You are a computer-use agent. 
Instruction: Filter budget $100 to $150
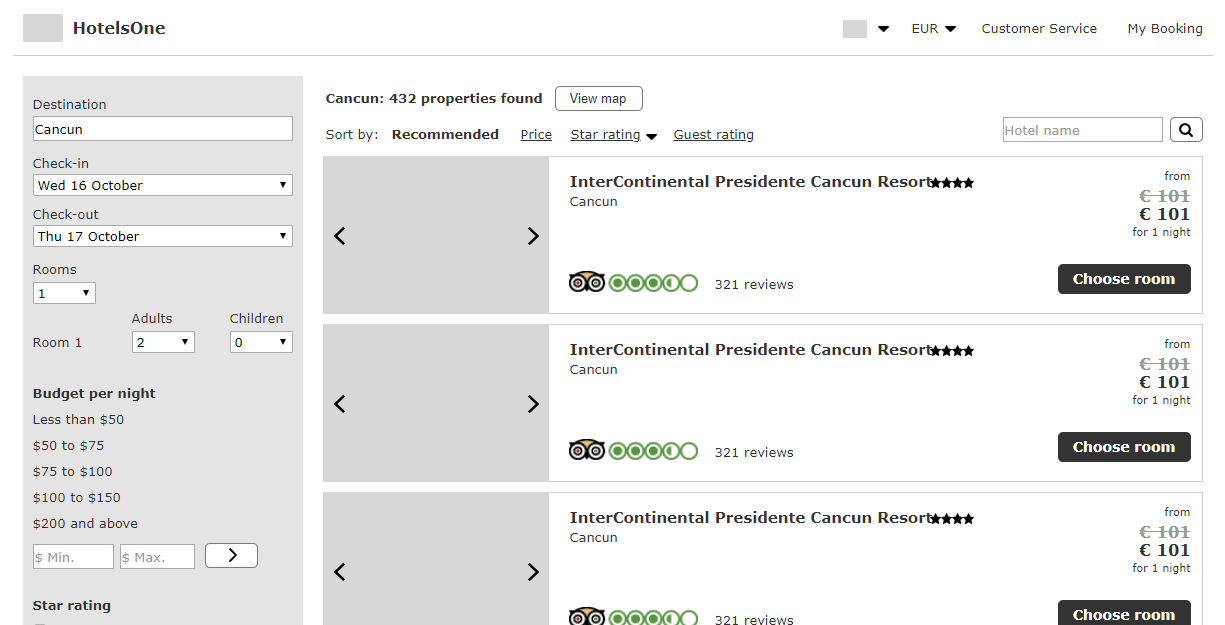77,498
